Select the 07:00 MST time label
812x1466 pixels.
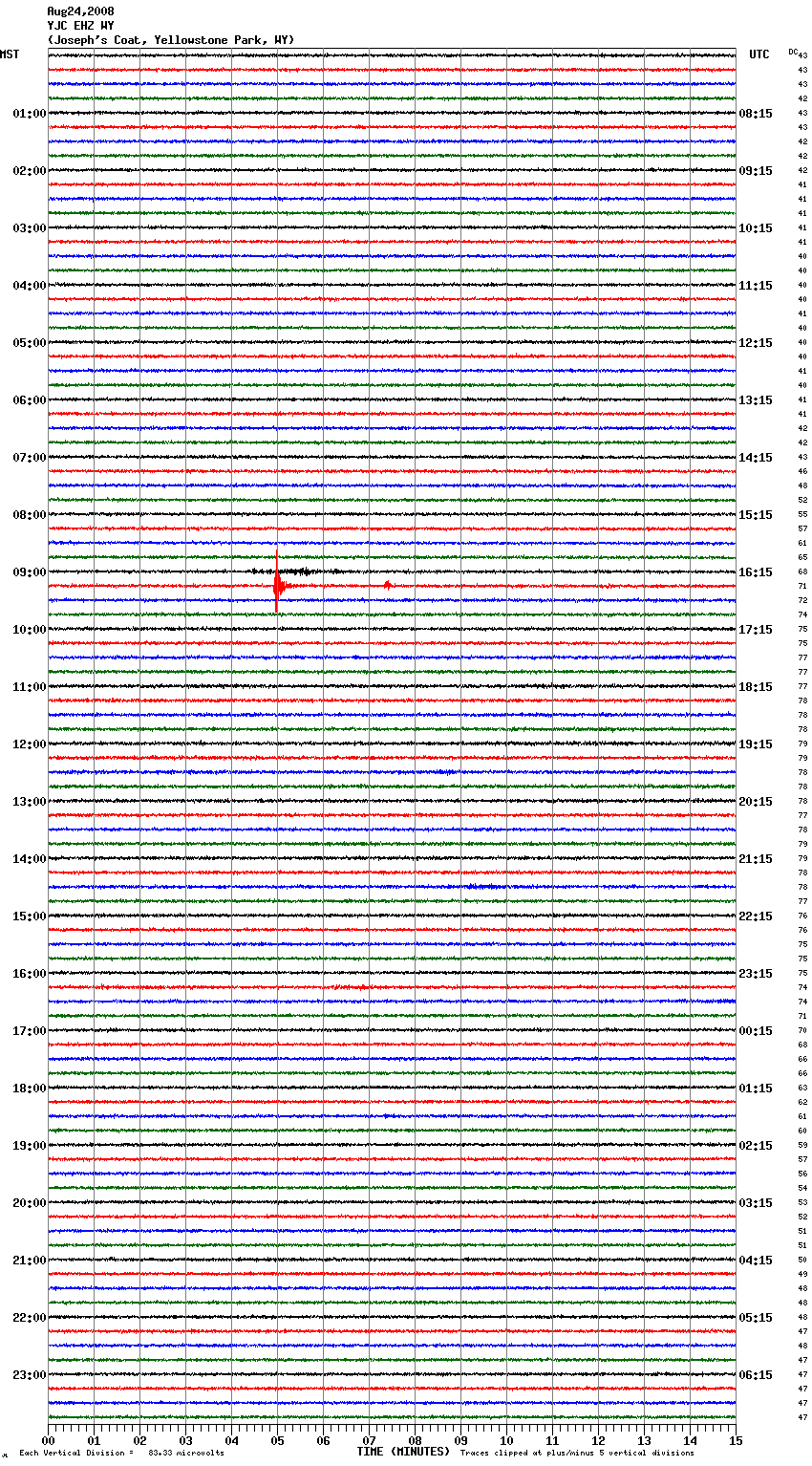click(29, 458)
